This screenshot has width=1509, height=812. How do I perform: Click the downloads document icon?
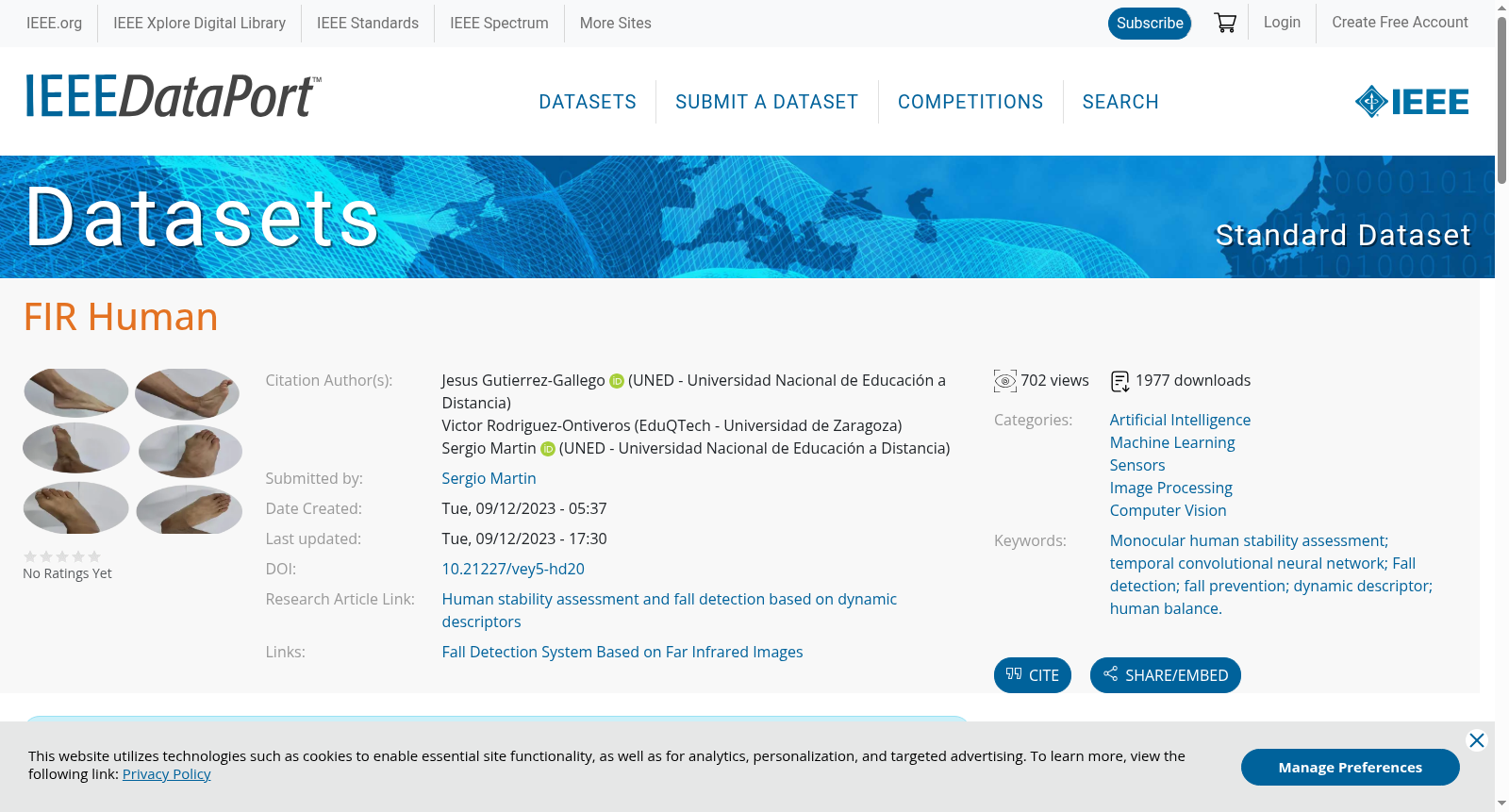1120,381
